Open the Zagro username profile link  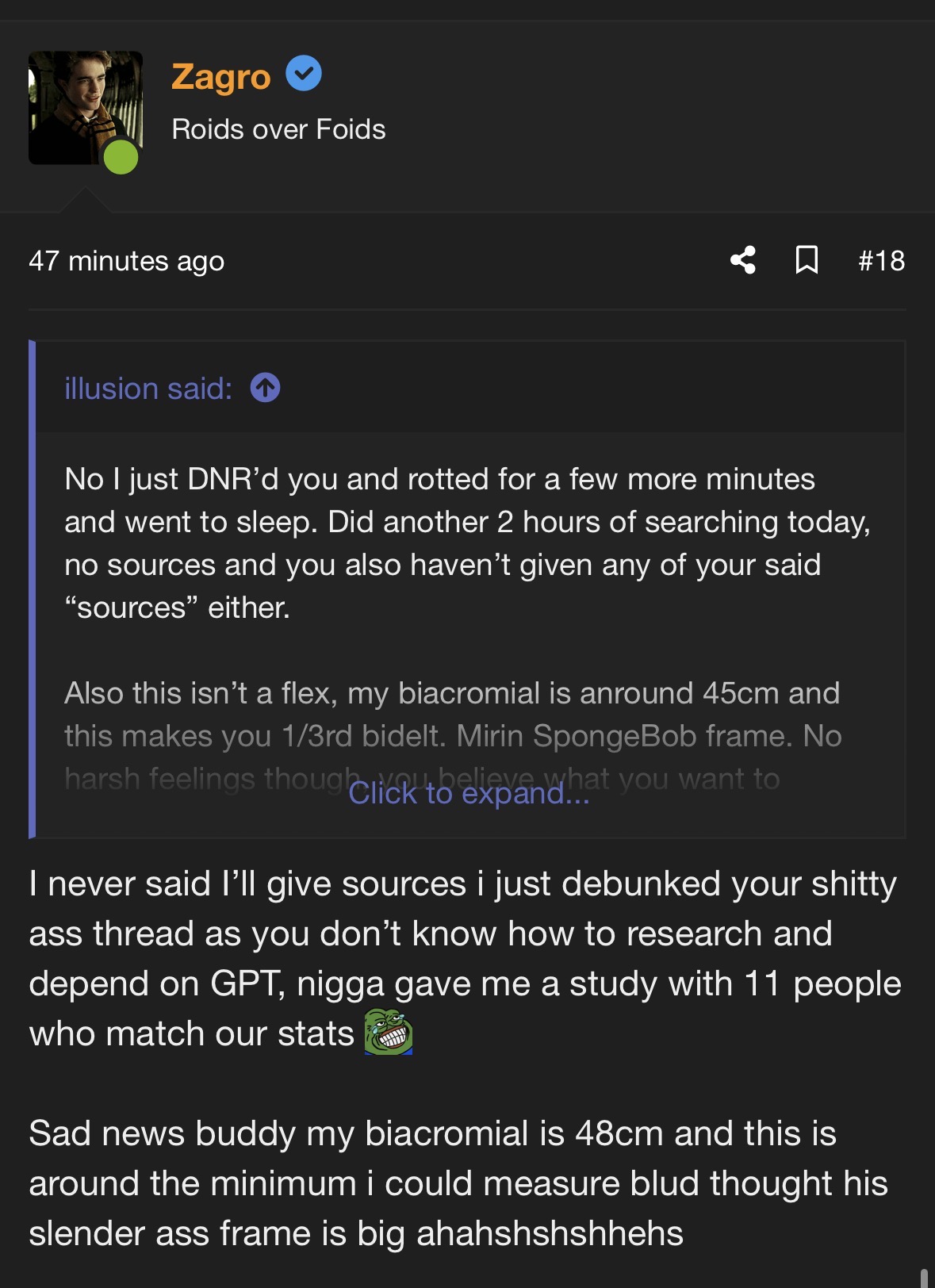coord(220,77)
